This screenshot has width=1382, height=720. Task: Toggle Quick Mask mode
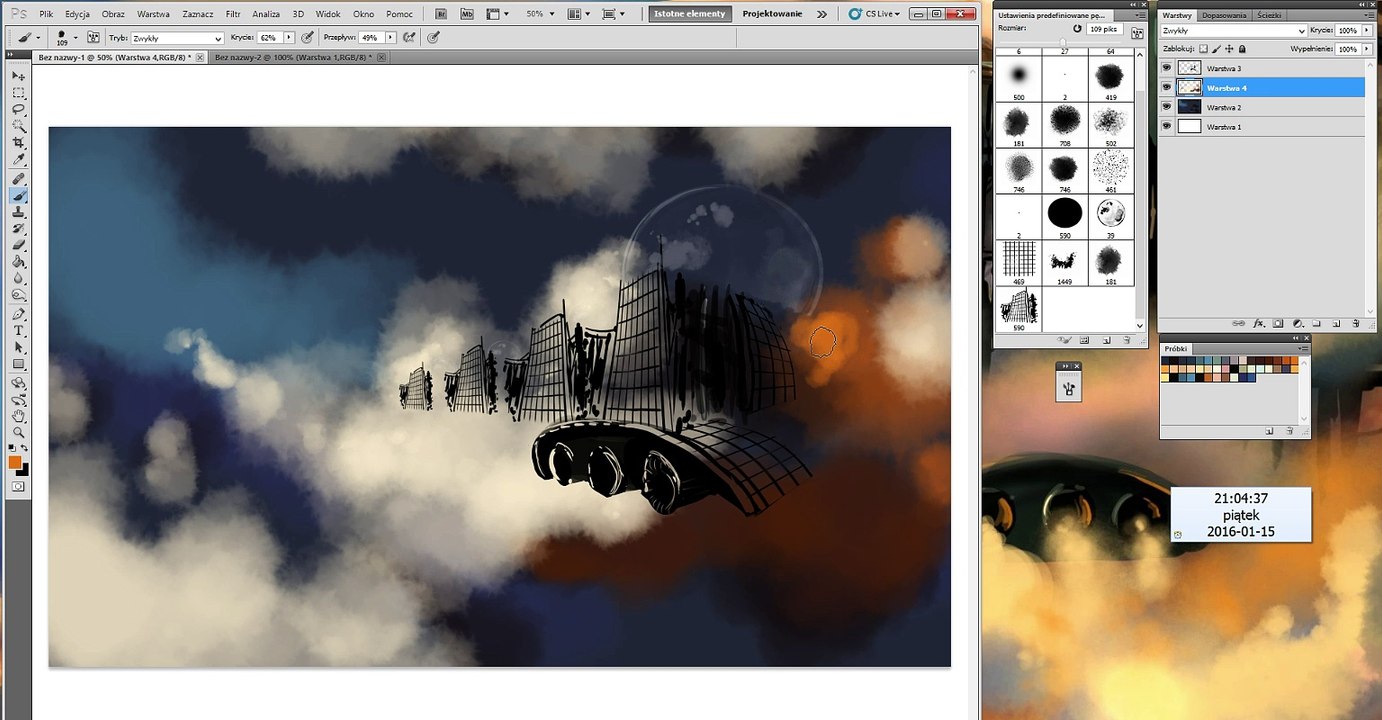18,486
